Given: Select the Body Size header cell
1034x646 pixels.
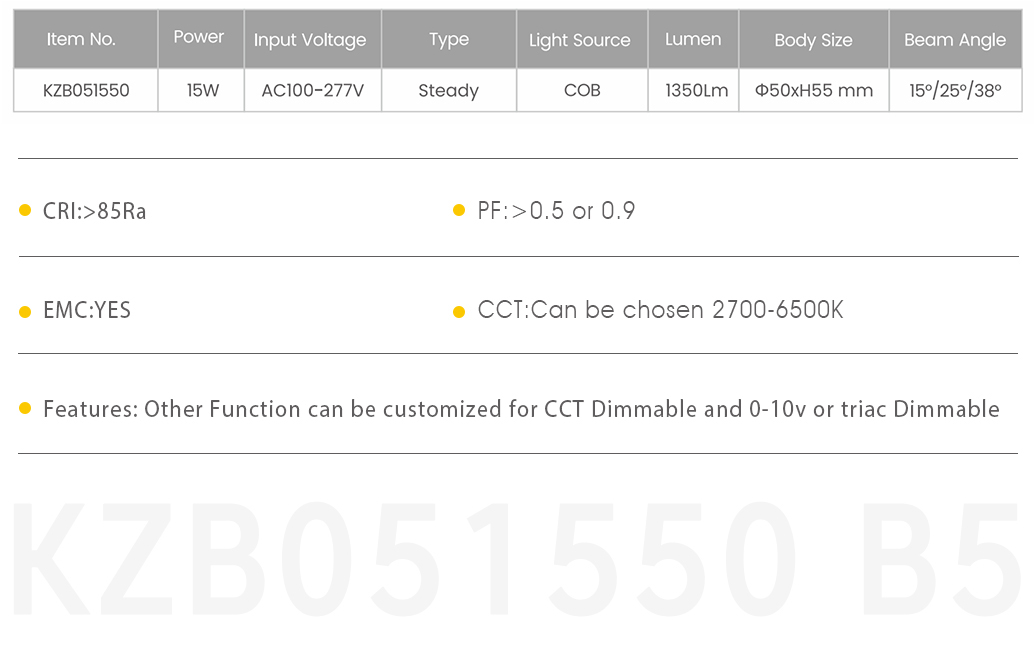Looking at the screenshot, I should [x=814, y=39].
